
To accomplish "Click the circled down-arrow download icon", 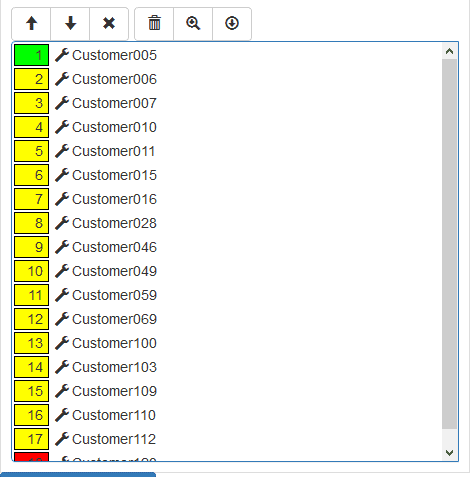I will pos(232,24).
